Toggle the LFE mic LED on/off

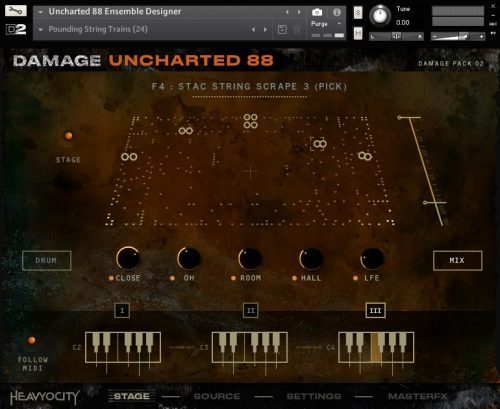pos(356,278)
